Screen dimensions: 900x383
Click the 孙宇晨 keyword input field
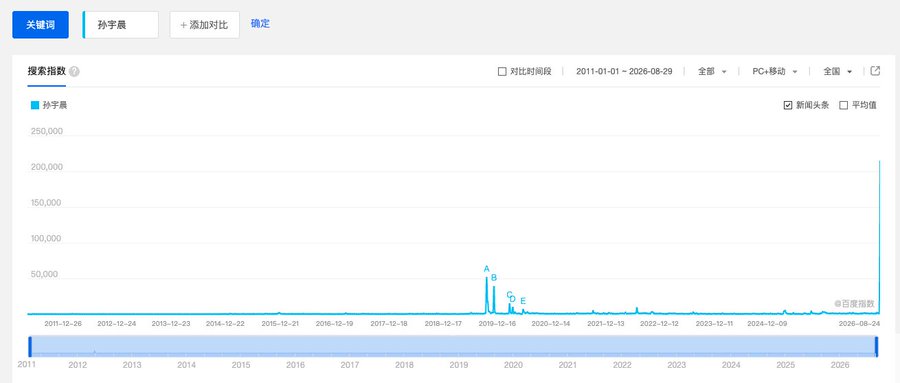pos(121,25)
